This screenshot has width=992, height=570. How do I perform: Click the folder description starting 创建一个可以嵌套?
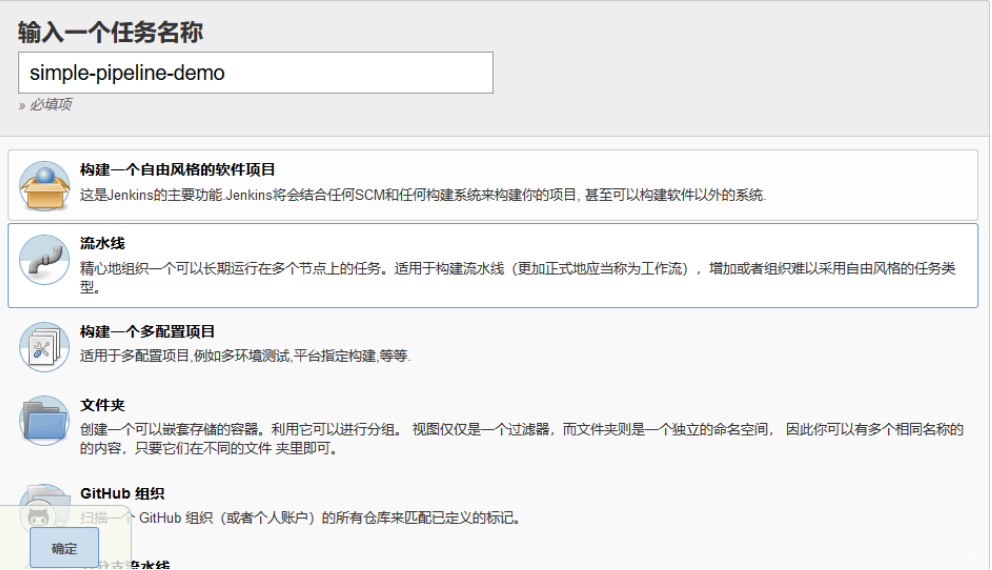point(521,439)
